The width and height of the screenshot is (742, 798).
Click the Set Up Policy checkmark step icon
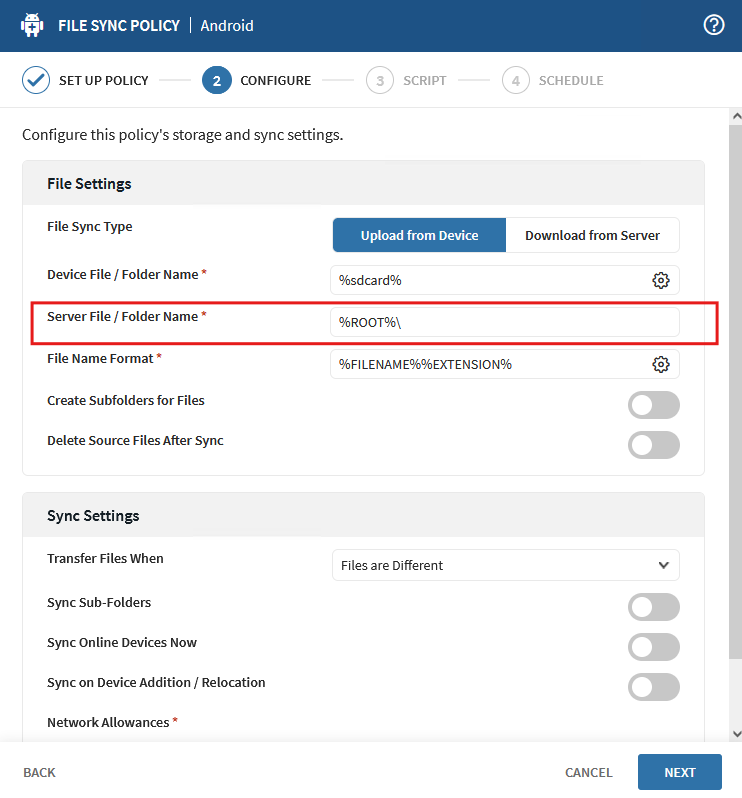tap(36, 80)
